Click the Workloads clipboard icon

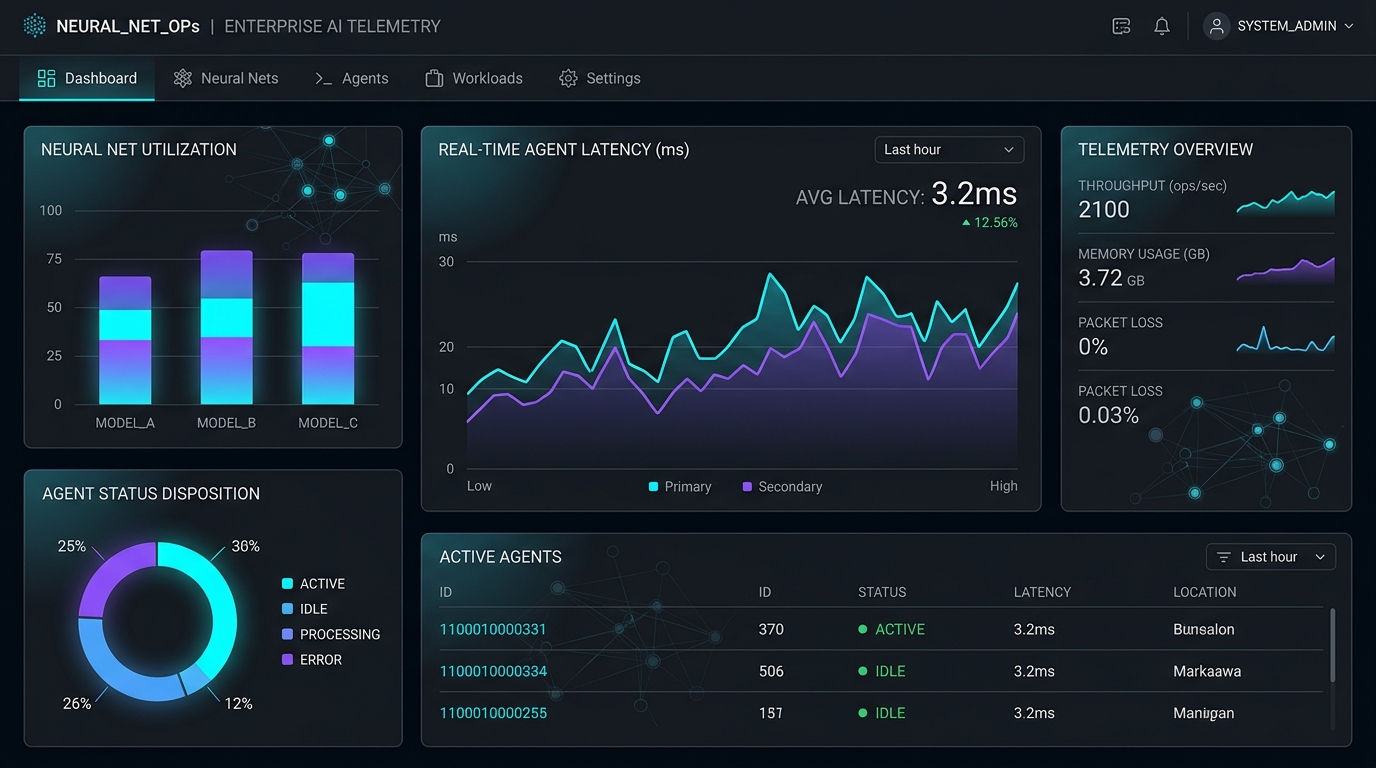pyautogui.click(x=434, y=78)
